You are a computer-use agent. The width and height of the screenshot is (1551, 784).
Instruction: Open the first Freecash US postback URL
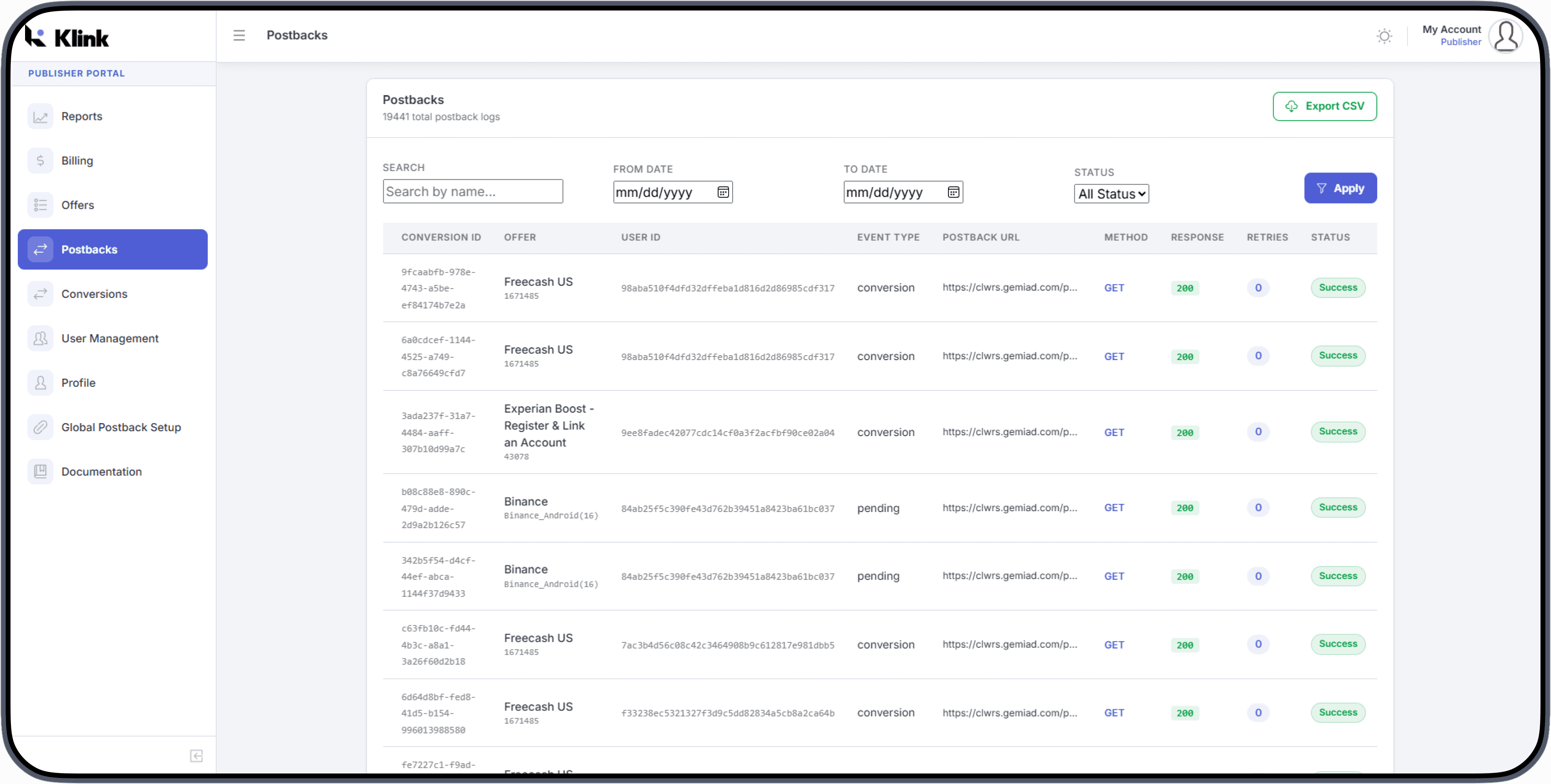pyautogui.click(x=1010, y=288)
